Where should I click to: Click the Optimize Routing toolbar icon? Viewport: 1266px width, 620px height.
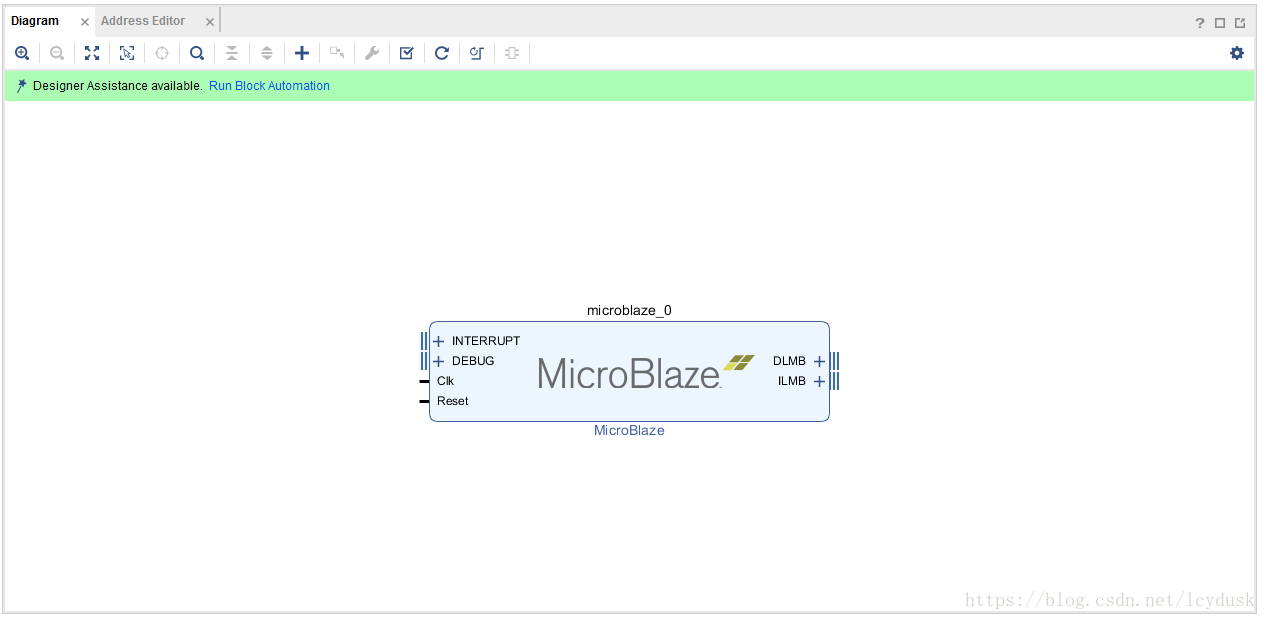(477, 53)
